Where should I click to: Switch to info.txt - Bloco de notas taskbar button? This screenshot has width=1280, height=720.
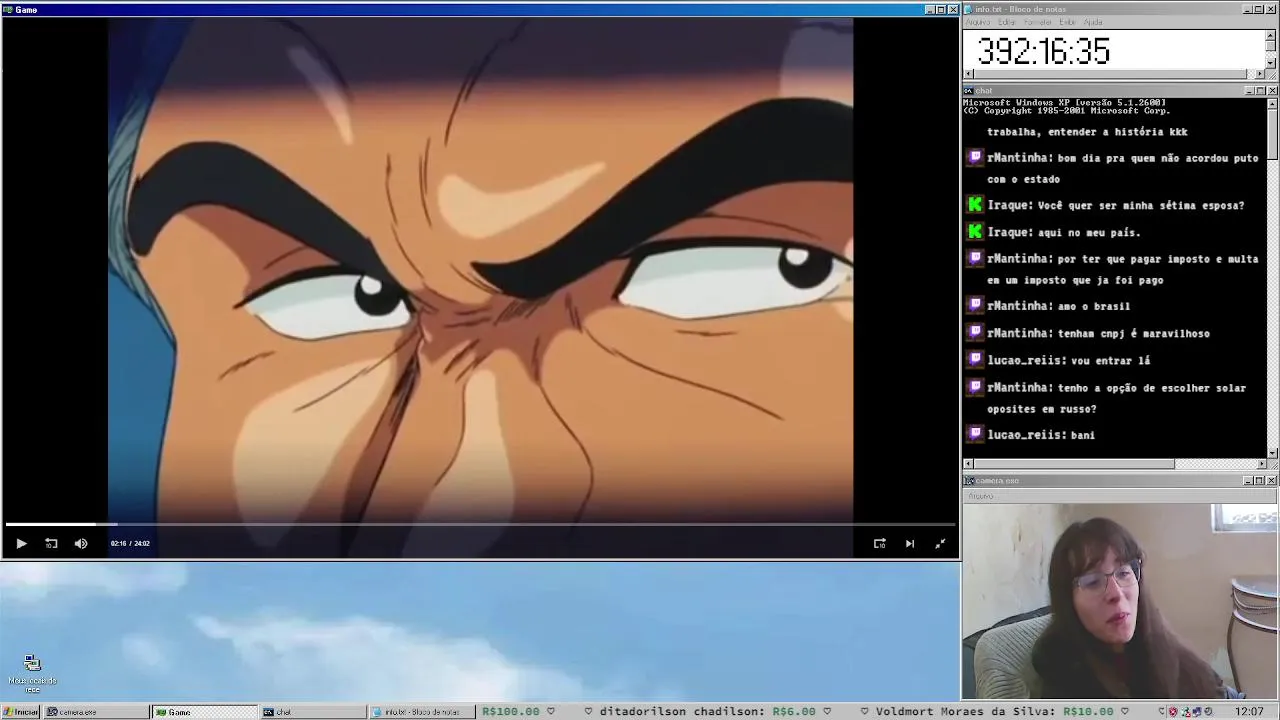422,712
